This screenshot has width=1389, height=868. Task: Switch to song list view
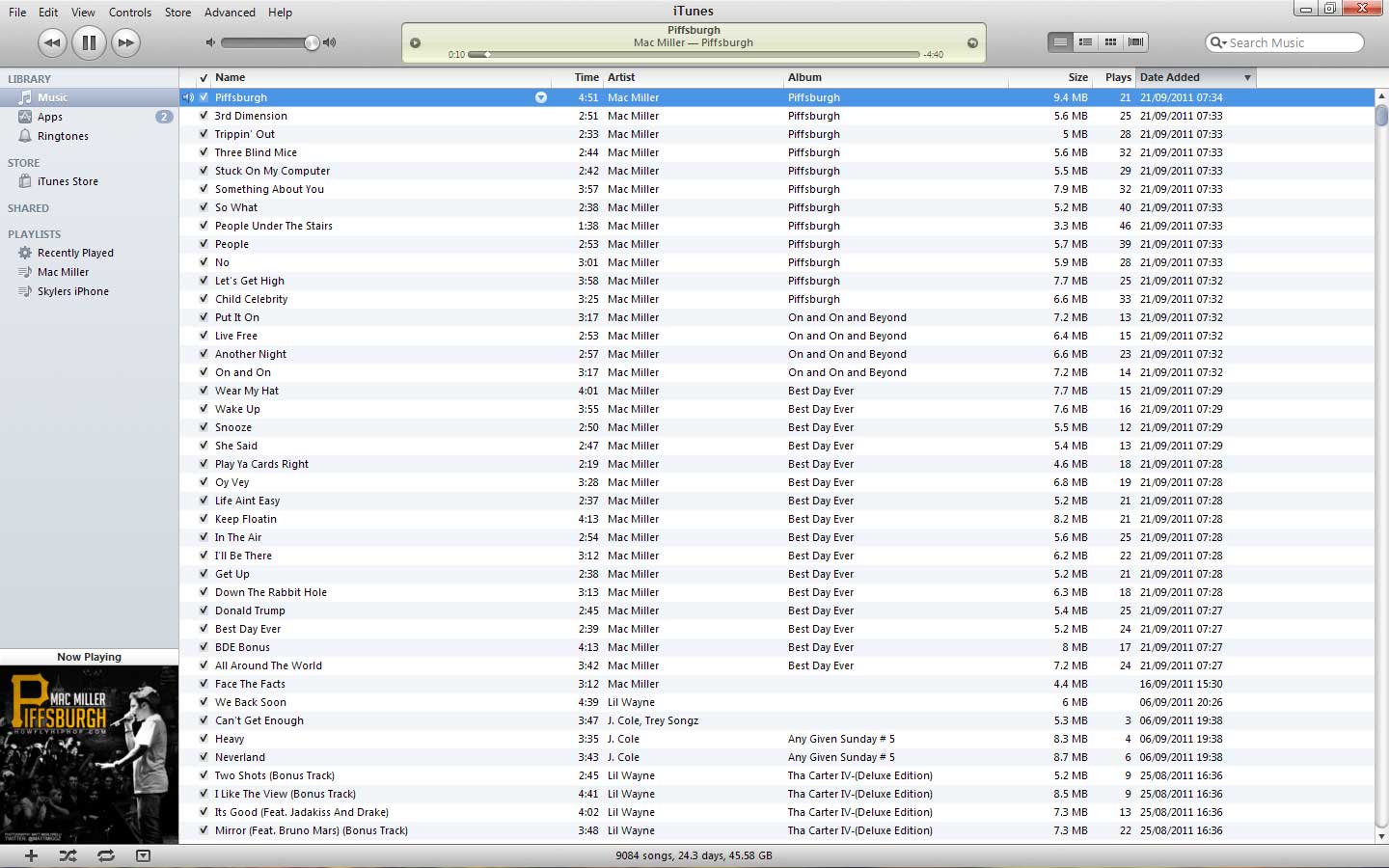[x=1060, y=42]
